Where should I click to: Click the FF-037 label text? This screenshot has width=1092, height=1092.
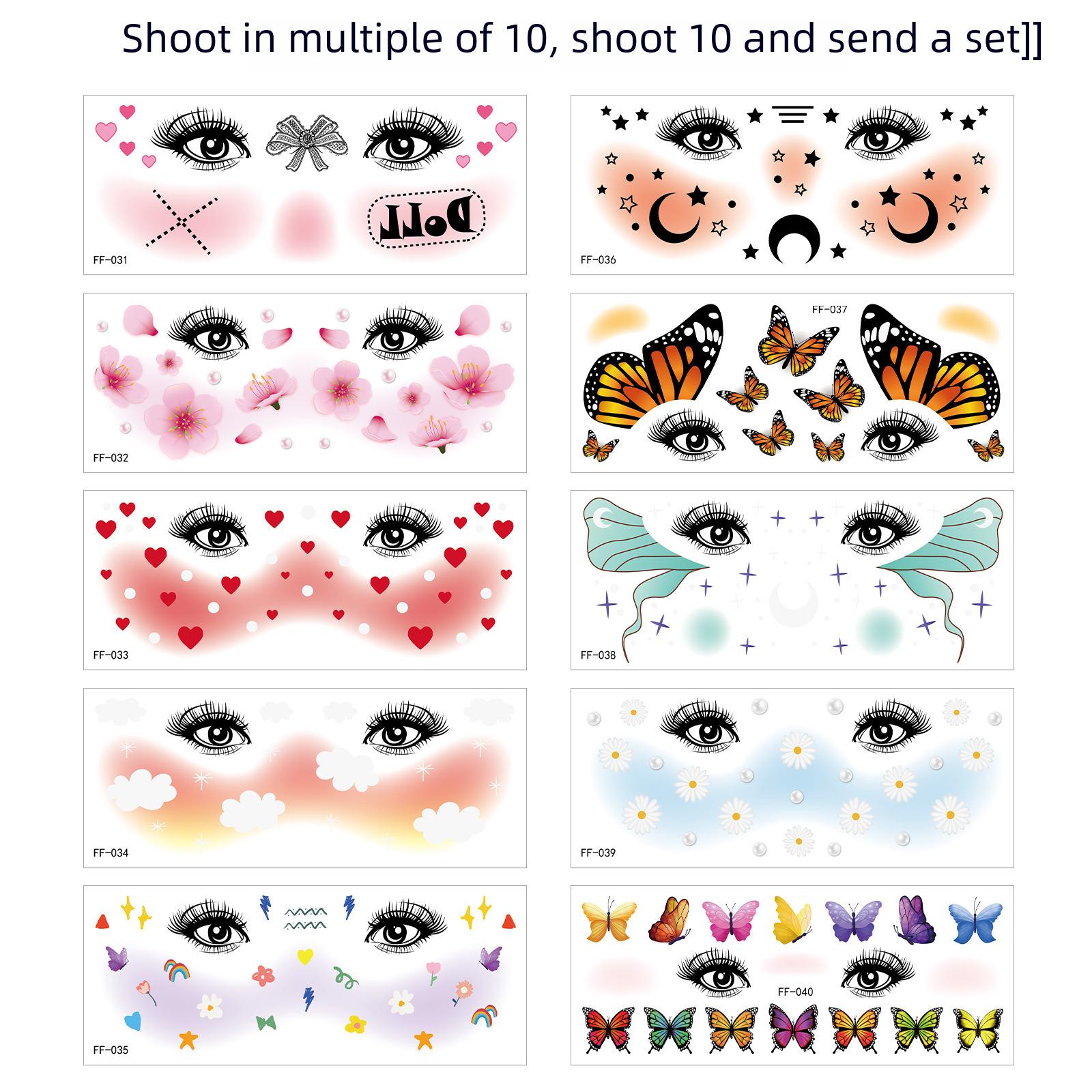click(x=829, y=309)
